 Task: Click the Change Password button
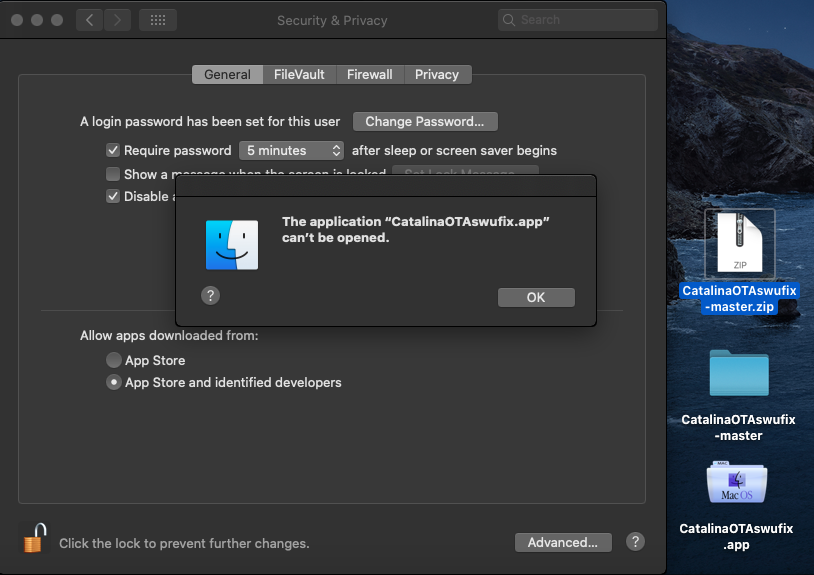(x=425, y=121)
